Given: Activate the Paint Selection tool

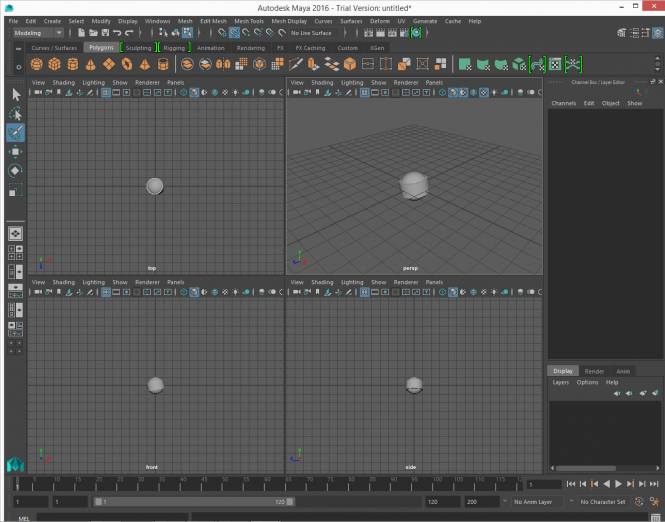Looking at the screenshot, I should [16, 133].
